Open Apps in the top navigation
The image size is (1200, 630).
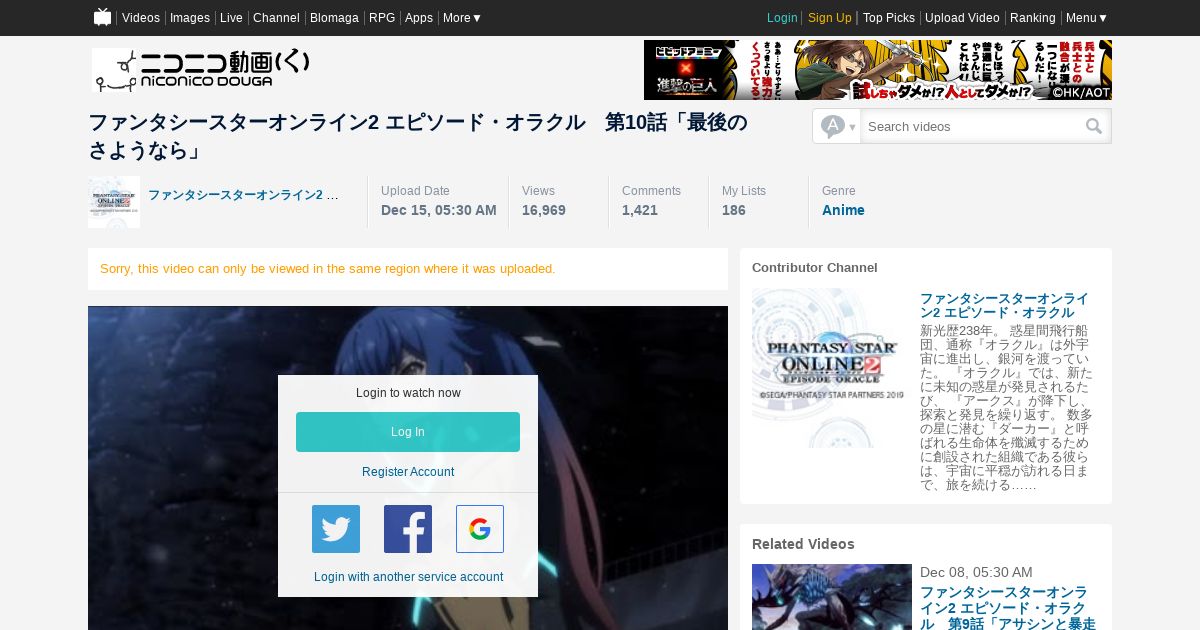coord(419,18)
